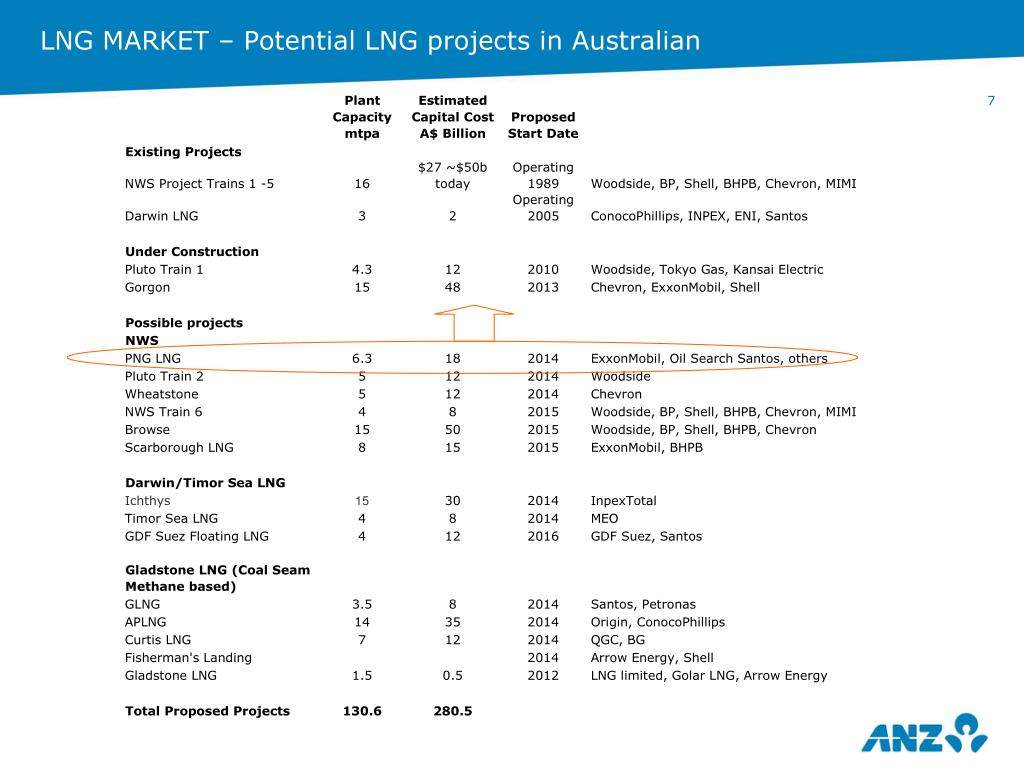Click 'Arrow Energy, Shell' partners text
Viewport: 1024px width, 768px height.
(652, 658)
